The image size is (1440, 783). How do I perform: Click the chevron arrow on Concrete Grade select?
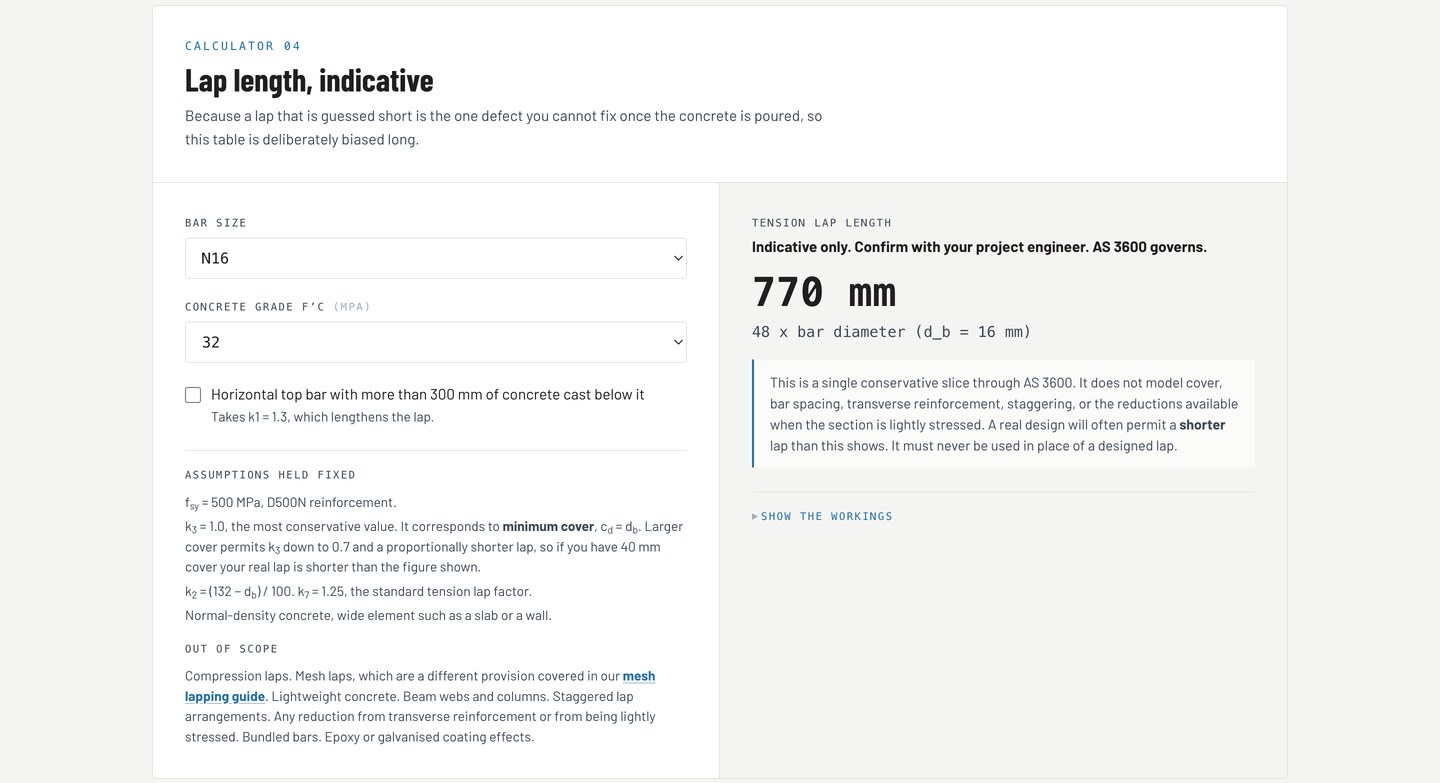pyautogui.click(x=678, y=342)
